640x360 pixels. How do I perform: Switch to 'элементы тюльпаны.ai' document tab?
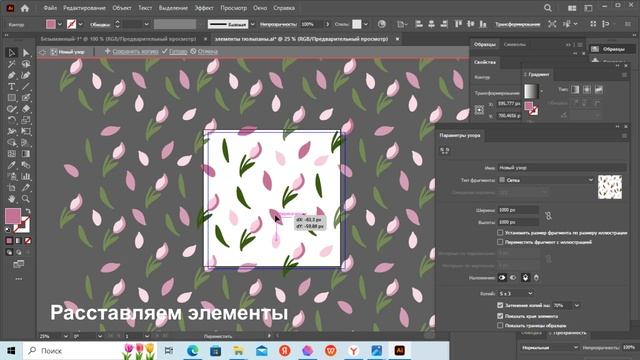[301, 39]
